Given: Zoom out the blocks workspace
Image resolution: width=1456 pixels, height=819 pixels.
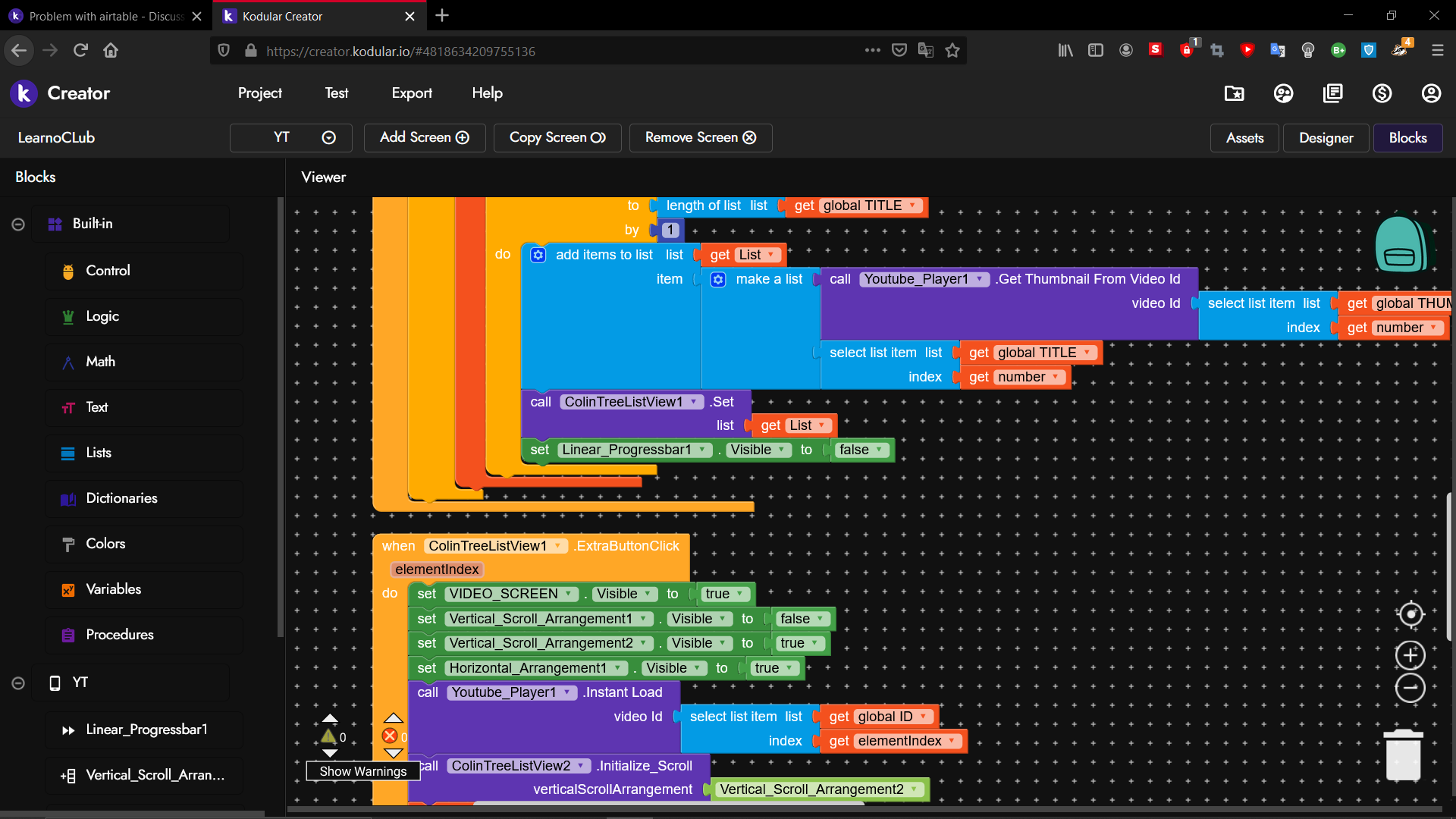Looking at the screenshot, I should click(1410, 689).
